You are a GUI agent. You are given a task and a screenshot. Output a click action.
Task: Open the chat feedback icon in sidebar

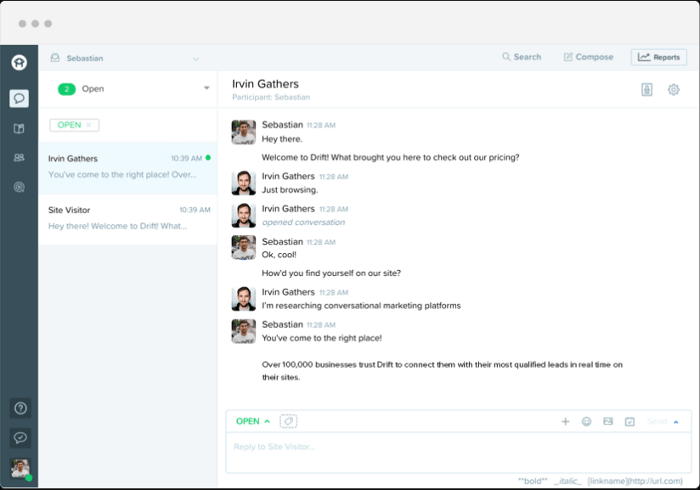(20, 438)
